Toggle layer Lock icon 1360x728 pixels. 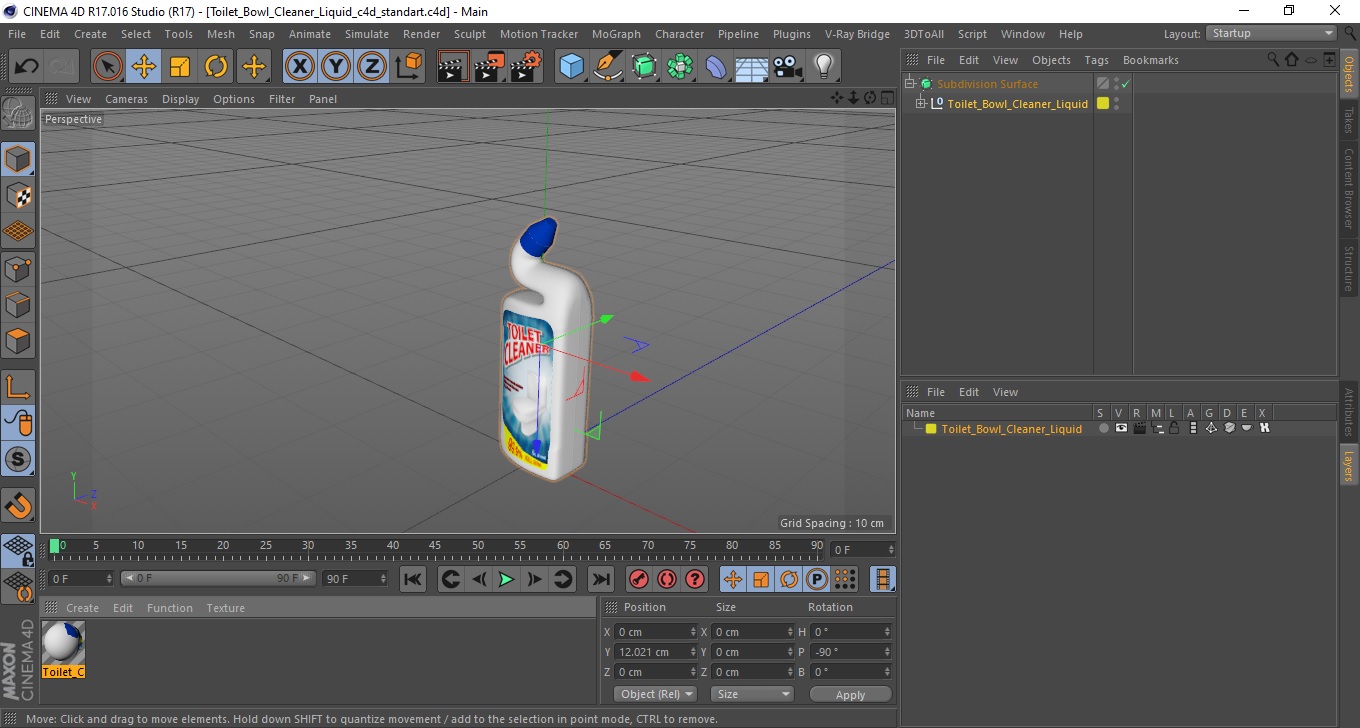pos(1174,428)
